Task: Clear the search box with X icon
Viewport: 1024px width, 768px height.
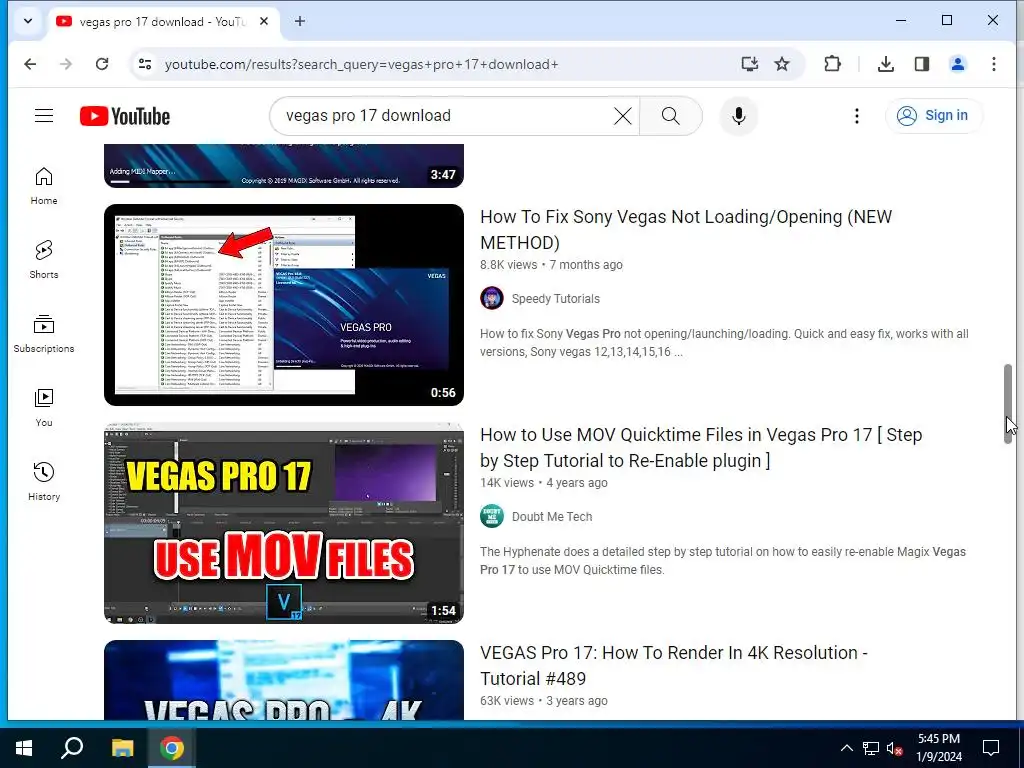Action: [x=622, y=116]
